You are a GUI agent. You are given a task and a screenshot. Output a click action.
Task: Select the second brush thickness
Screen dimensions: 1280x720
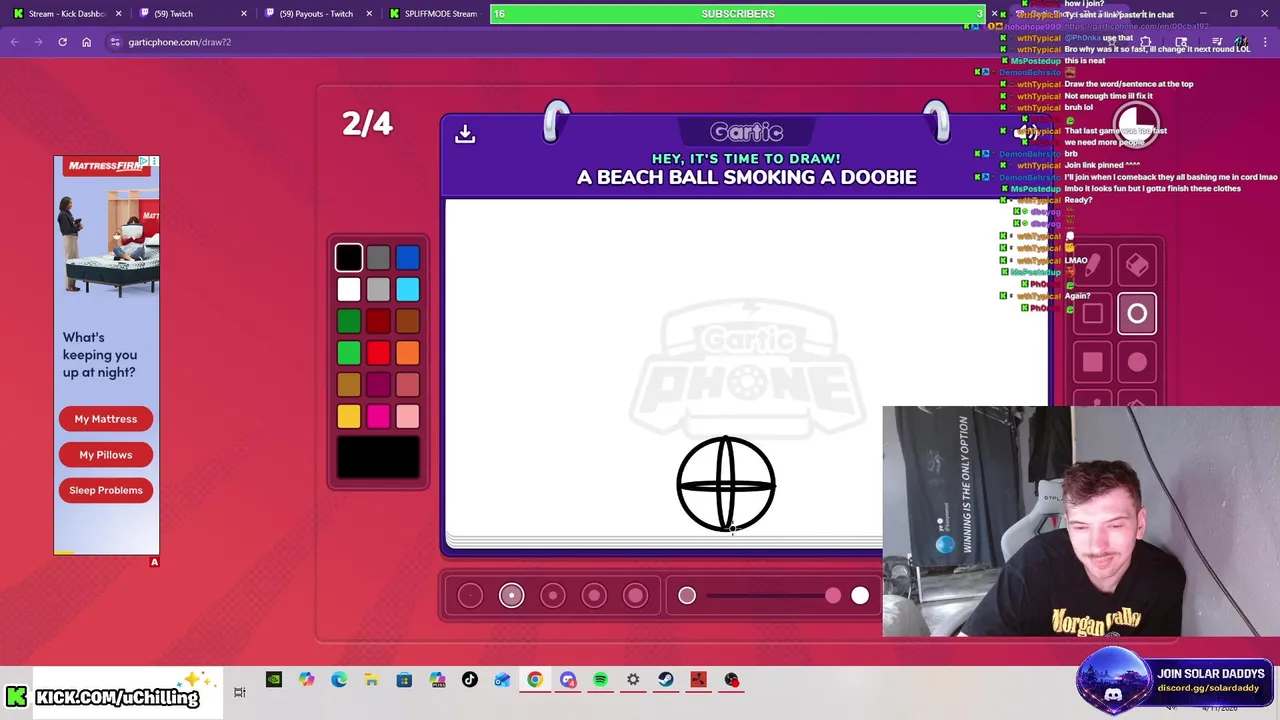(511, 596)
